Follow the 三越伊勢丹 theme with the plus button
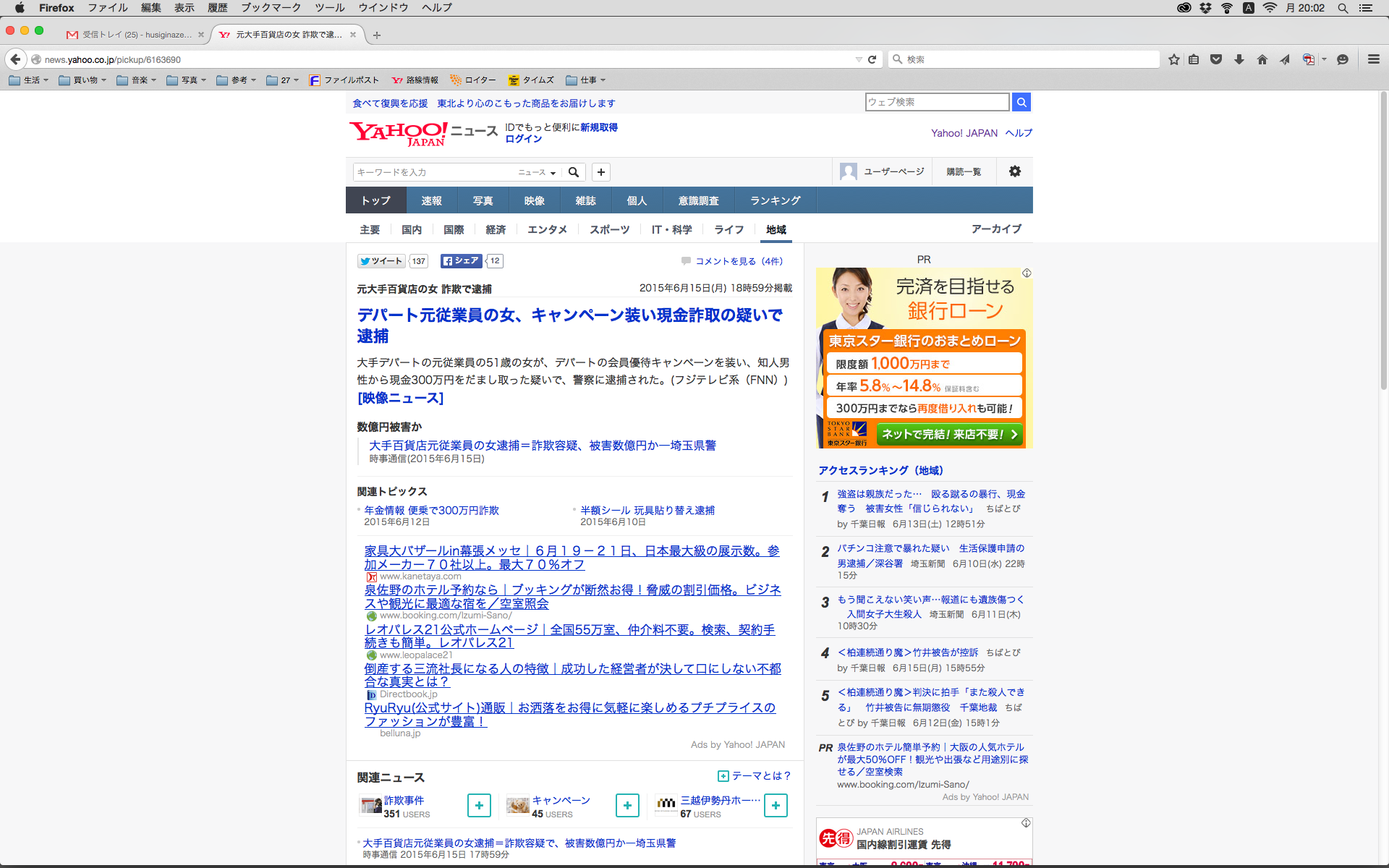 [x=776, y=805]
